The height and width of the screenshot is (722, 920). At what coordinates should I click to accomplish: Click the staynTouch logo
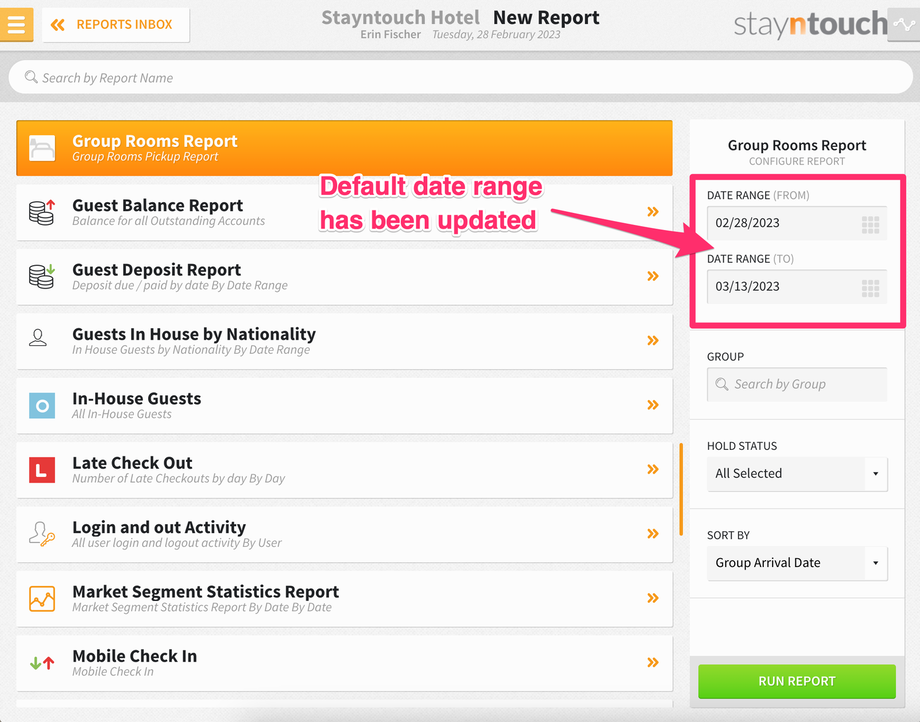click(x=810, y=25)
